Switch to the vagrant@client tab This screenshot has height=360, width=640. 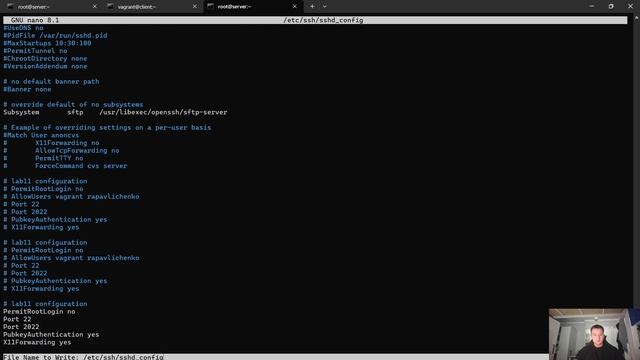[x=152, y=7]
